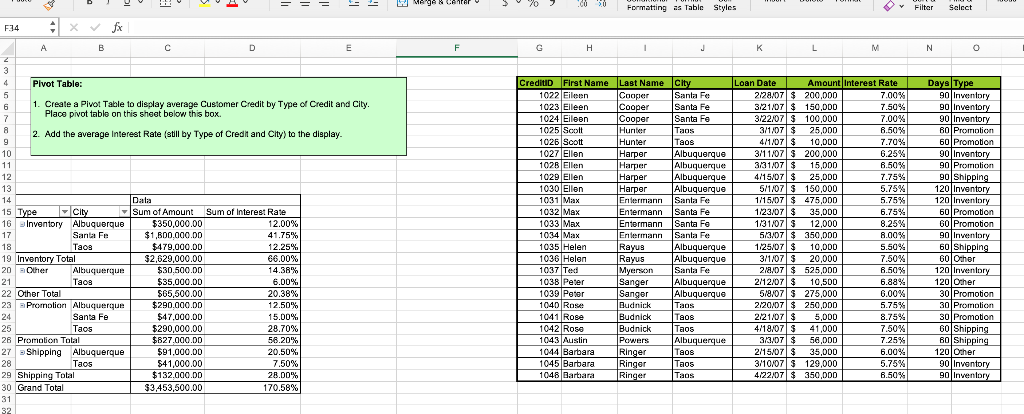Select the $3,453,500.00 grand total cell
The width and height of the screenshot is (1024, 414).
pyautogui.click(x=167, y=387)
